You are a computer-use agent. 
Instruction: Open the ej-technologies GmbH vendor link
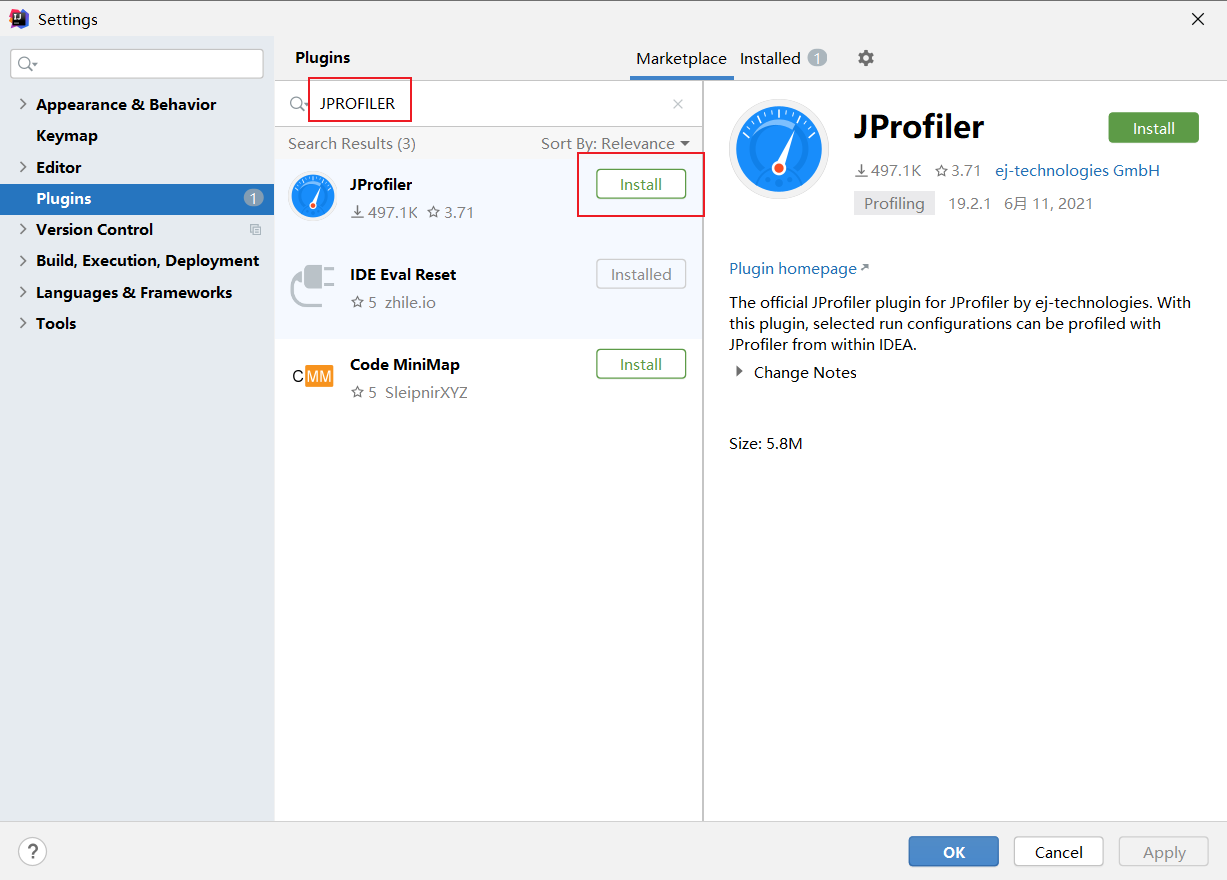(x=1077, y=170)
